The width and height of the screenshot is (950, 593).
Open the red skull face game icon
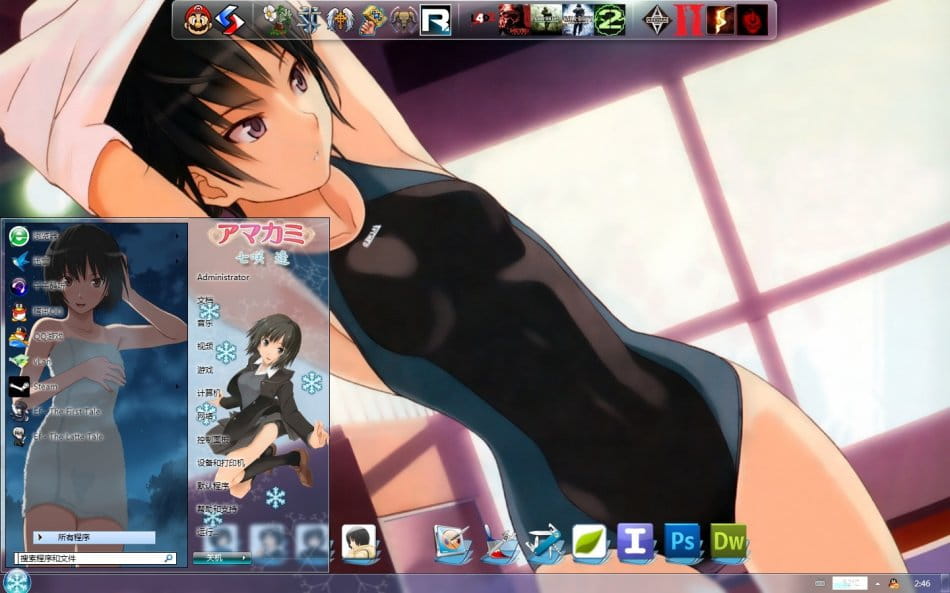[514, 20]
